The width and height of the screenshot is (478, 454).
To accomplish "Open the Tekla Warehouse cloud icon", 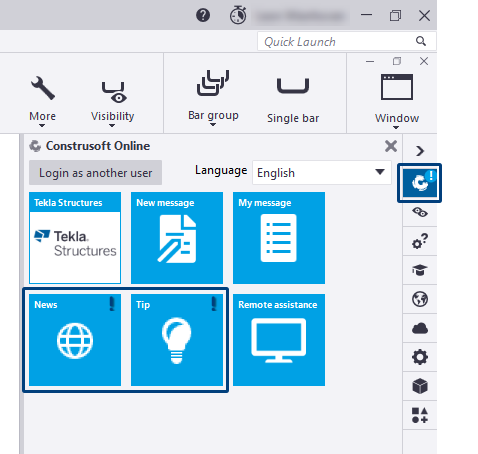I will [x=420, y=328].
